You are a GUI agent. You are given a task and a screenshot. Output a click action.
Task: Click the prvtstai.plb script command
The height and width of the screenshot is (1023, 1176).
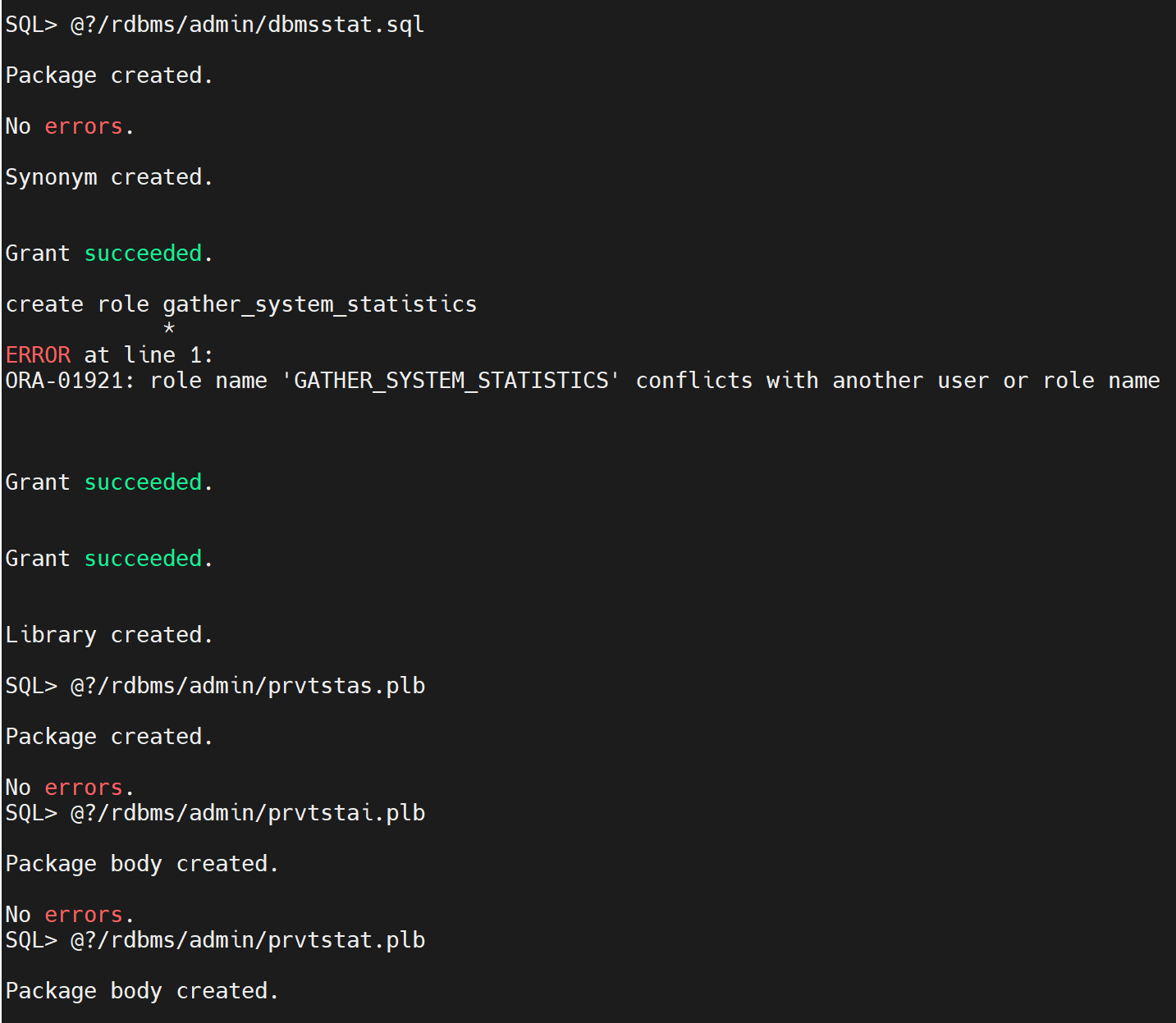click(247, 813)
